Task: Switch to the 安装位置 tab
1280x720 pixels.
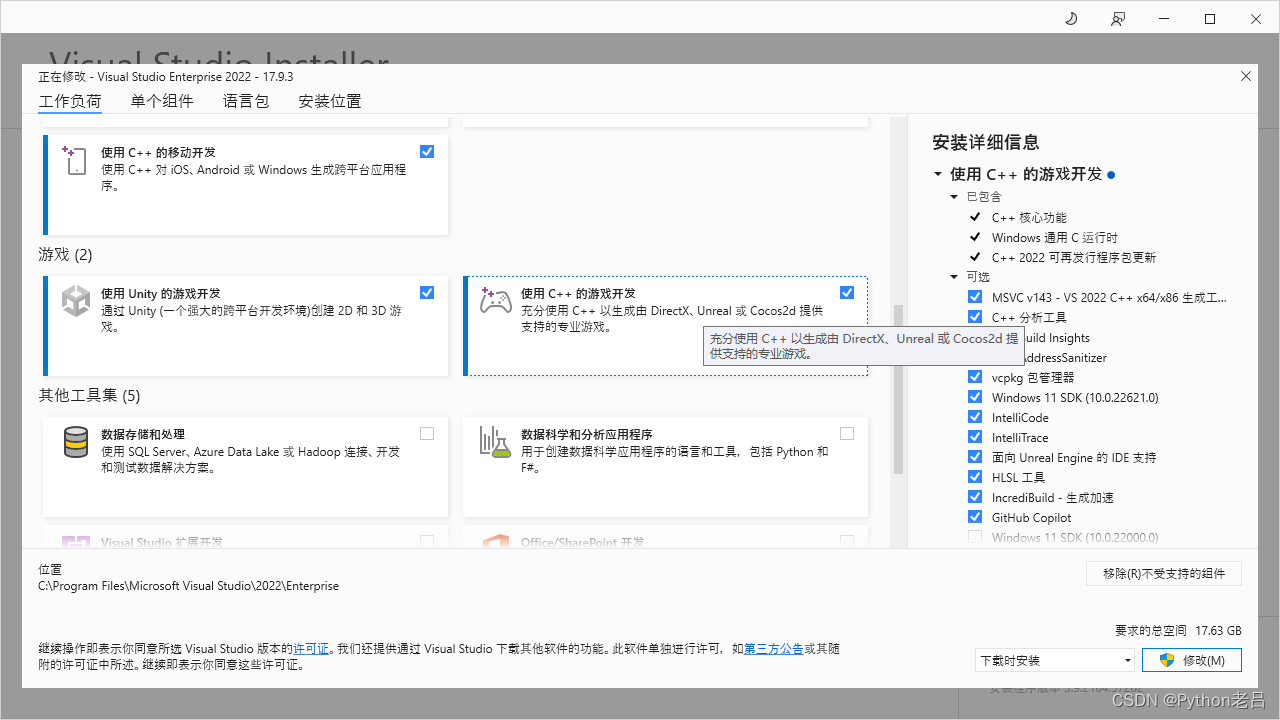Action: tap(330, 101)
